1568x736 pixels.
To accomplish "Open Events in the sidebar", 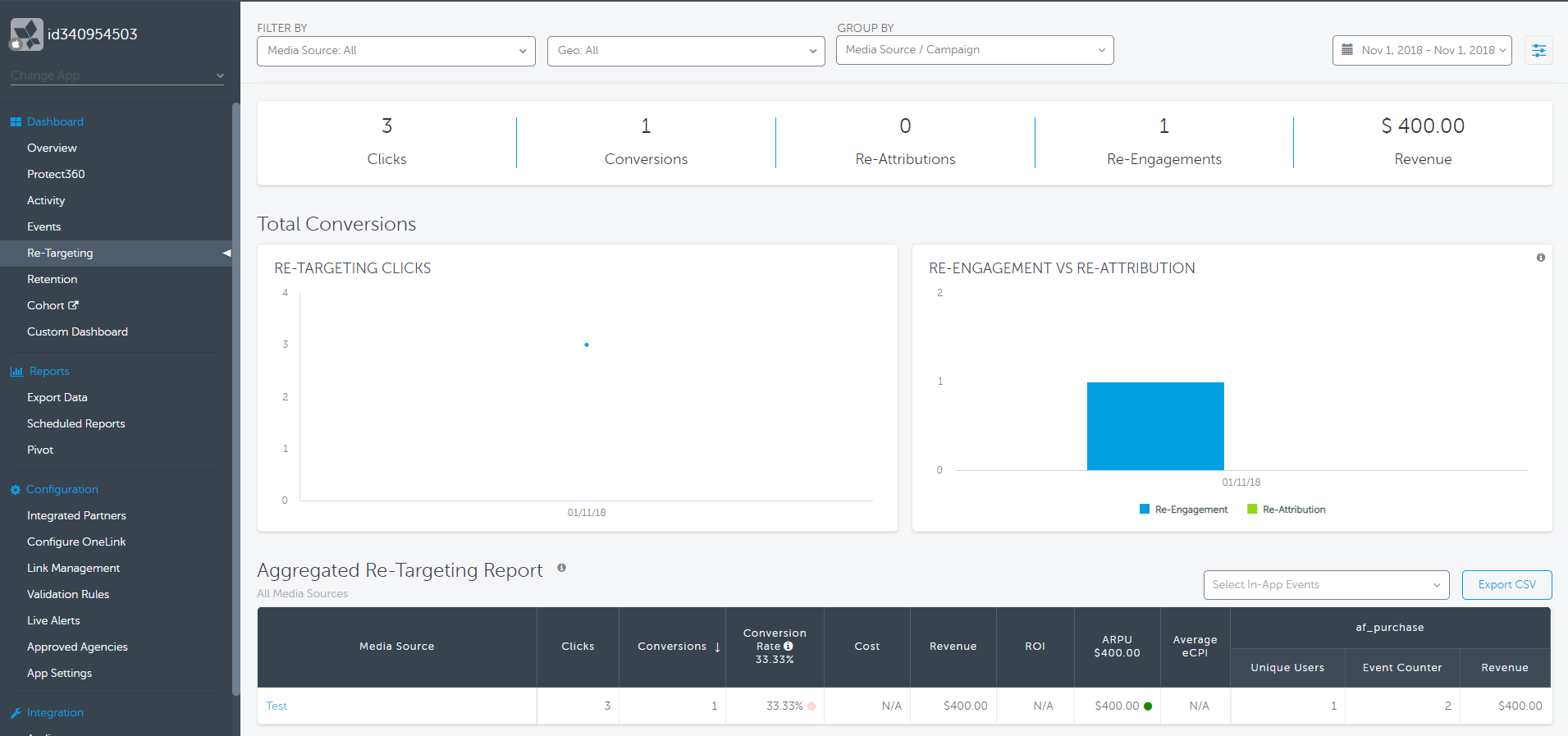I will [43, 227].
